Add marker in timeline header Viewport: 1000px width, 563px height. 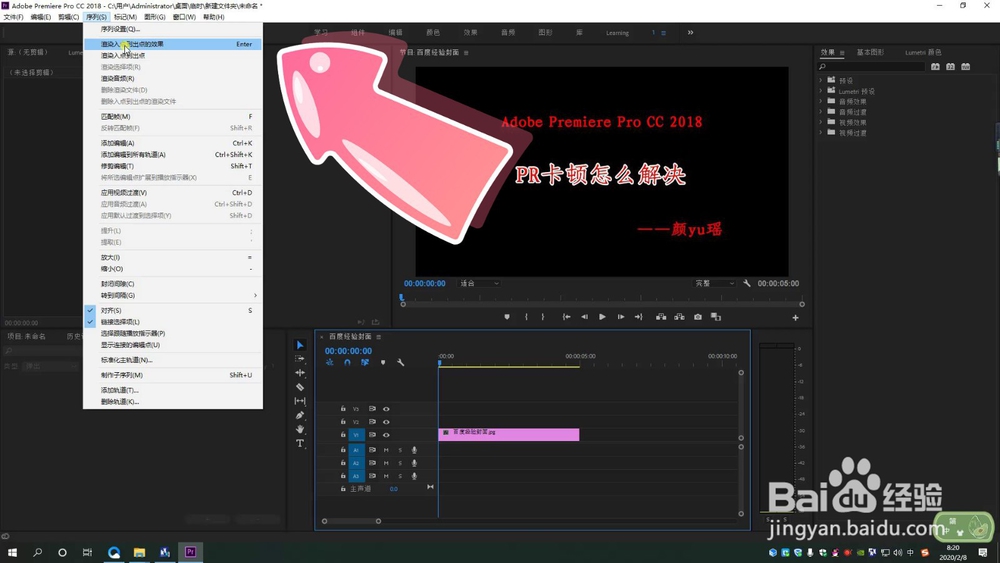point(383,362)
